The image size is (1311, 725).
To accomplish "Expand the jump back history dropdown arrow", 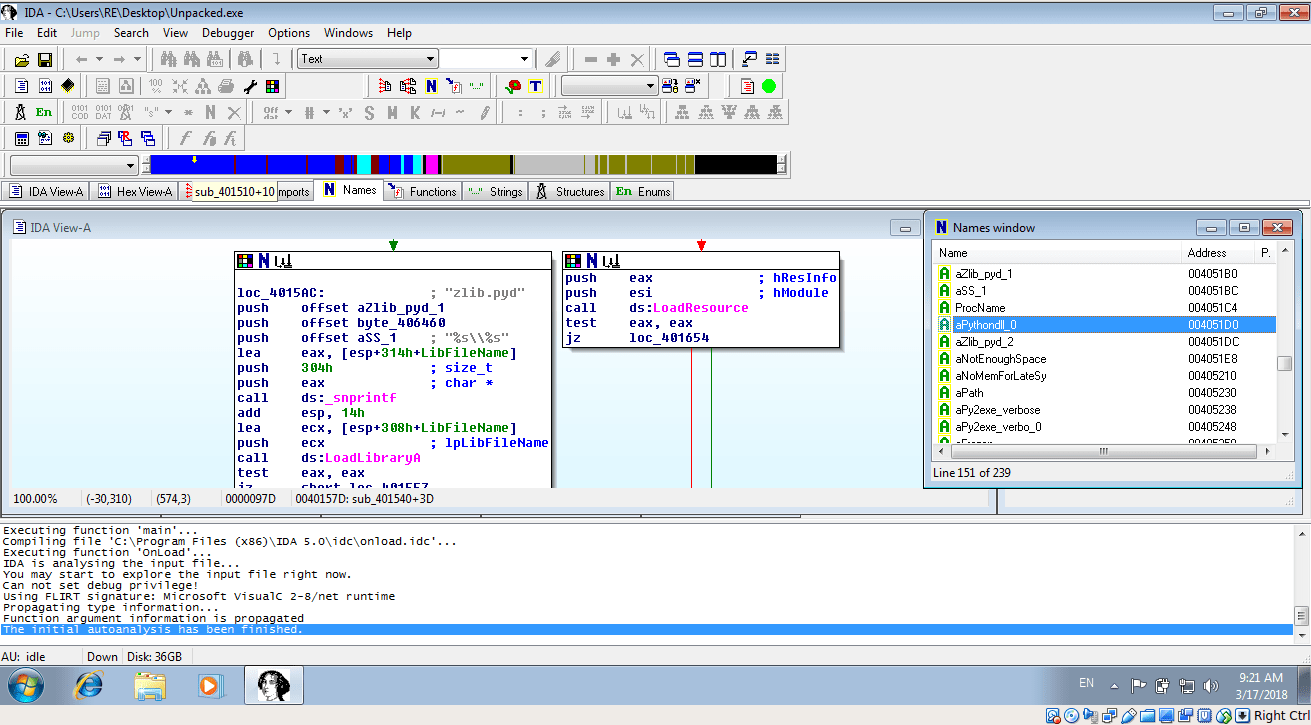I will [99, 60].
